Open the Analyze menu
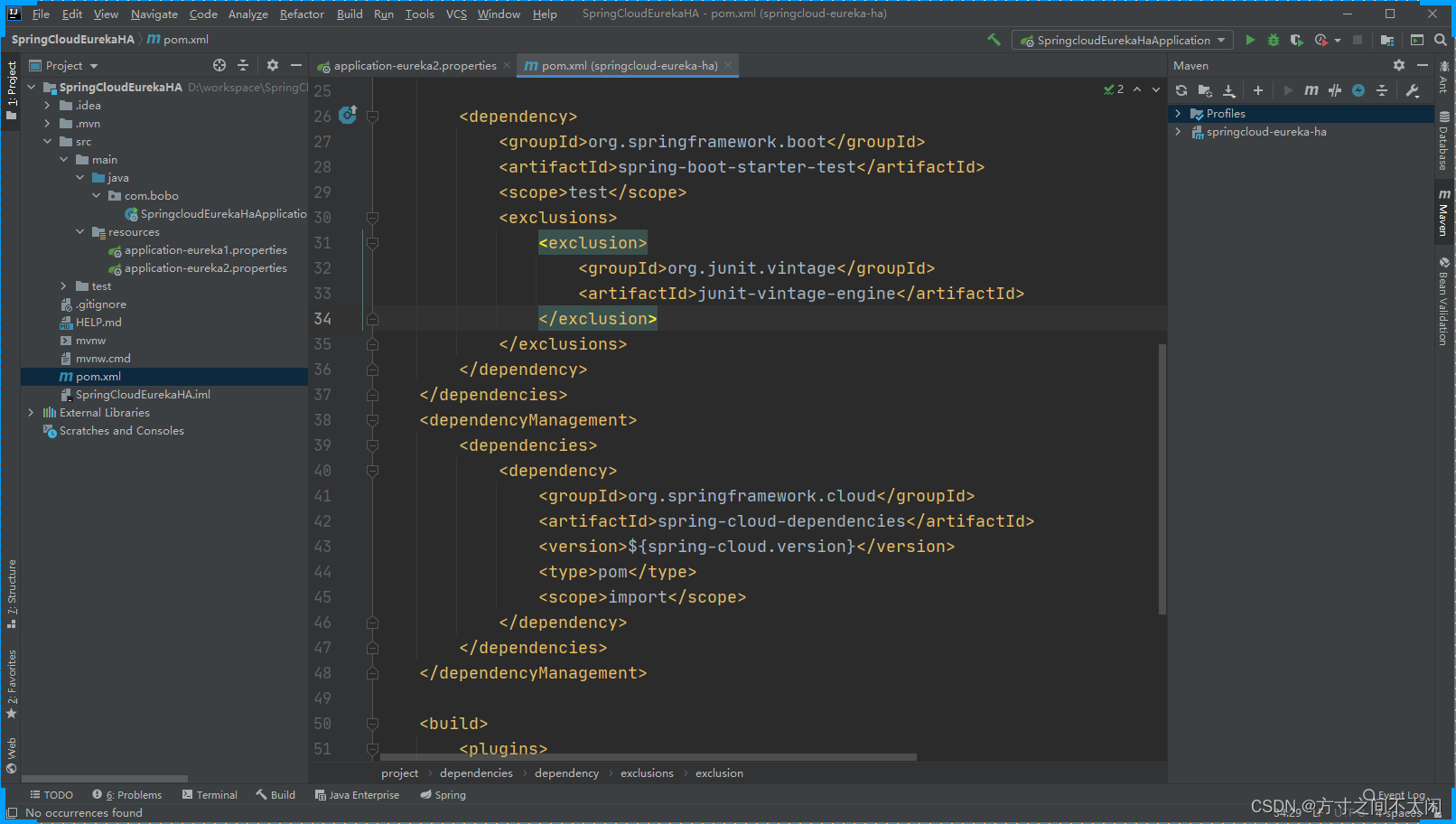Screen dimensions: 1456x824 (x=247, y=14)
